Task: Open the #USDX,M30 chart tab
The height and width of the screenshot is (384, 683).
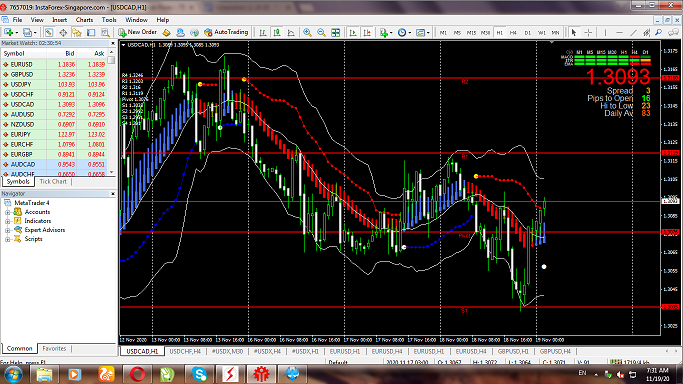Action: [x=227, y=351]
